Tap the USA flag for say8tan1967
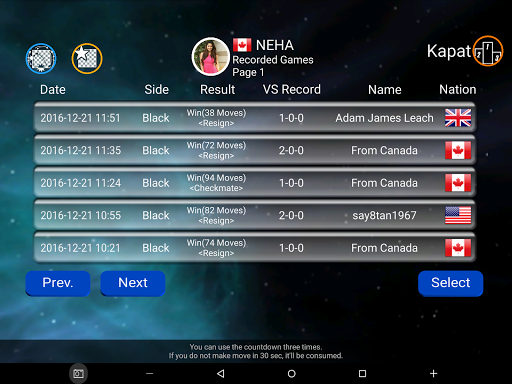The image size is (512, 384). point(458,215)
